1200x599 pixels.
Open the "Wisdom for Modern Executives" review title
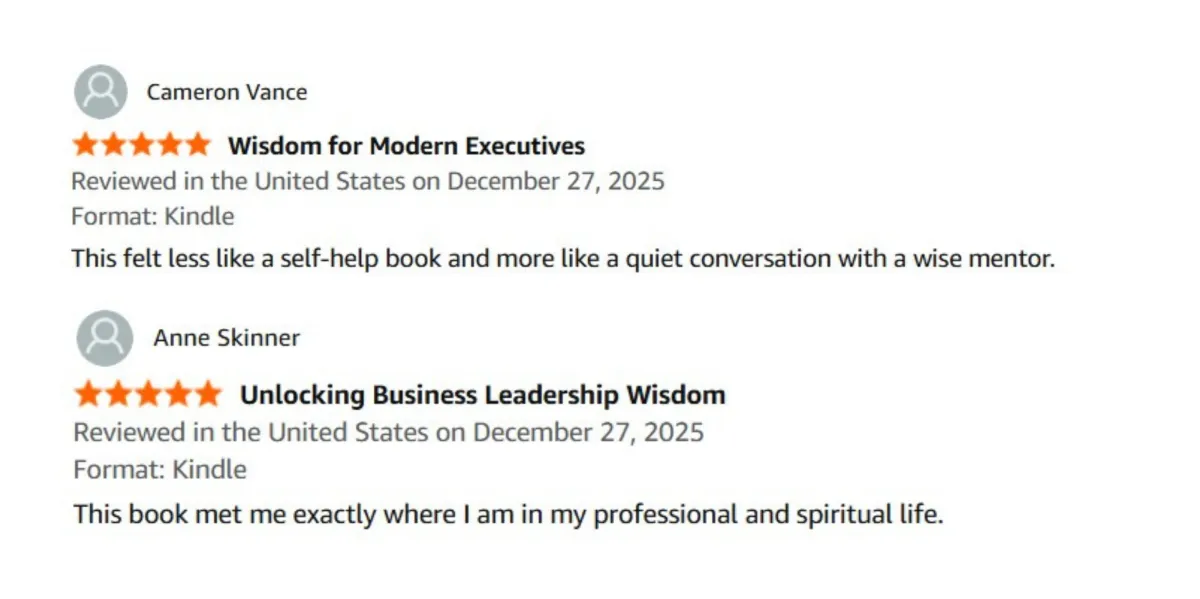406,146
